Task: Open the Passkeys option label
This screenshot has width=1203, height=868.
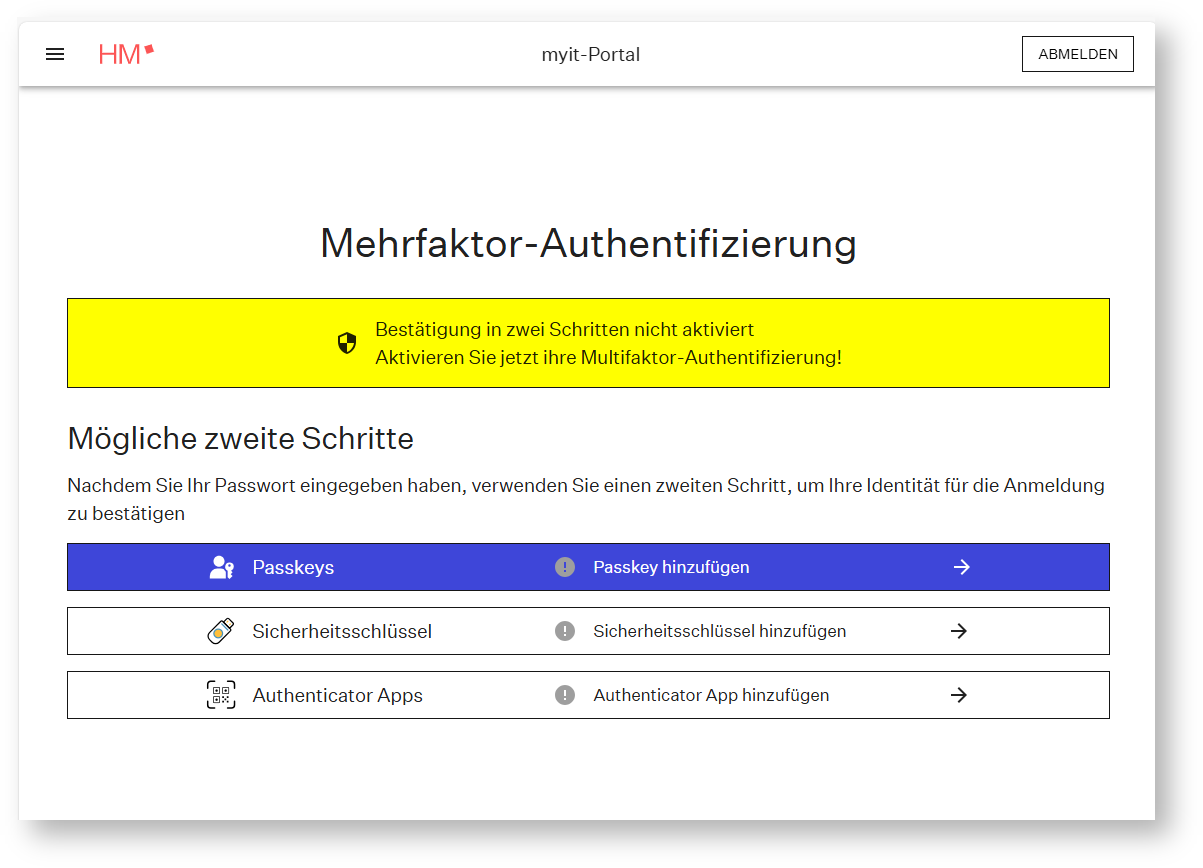Action: [293, 567]
